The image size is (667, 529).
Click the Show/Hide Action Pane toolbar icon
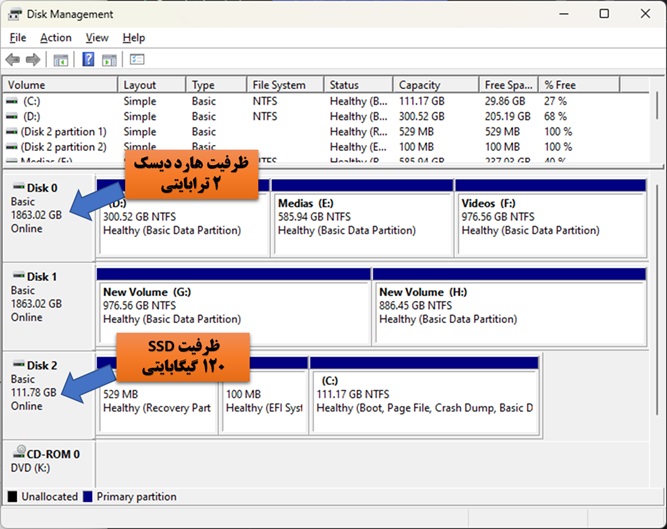[109, 60]
